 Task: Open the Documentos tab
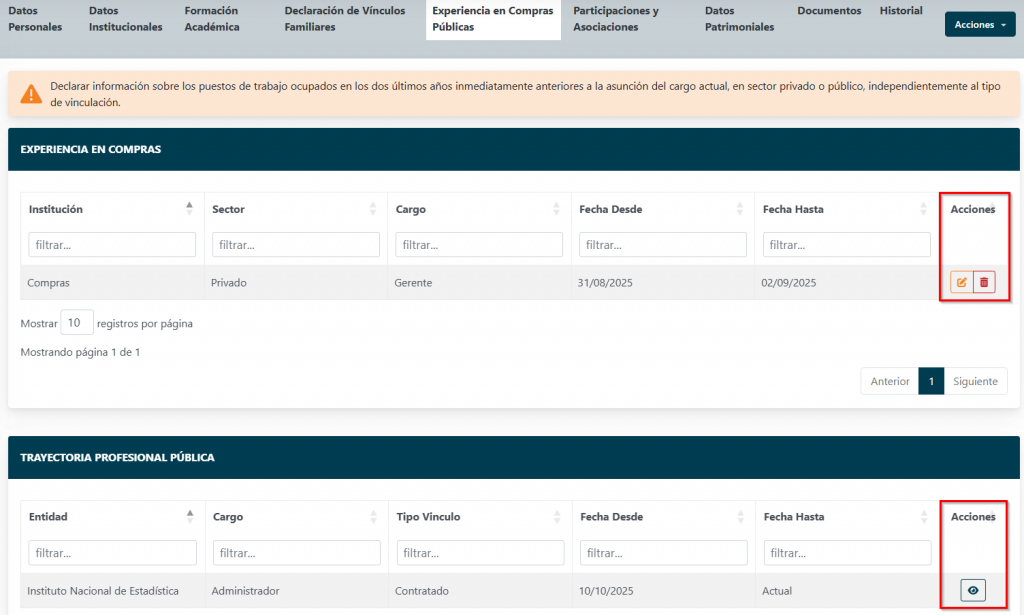tap(829, 11)
